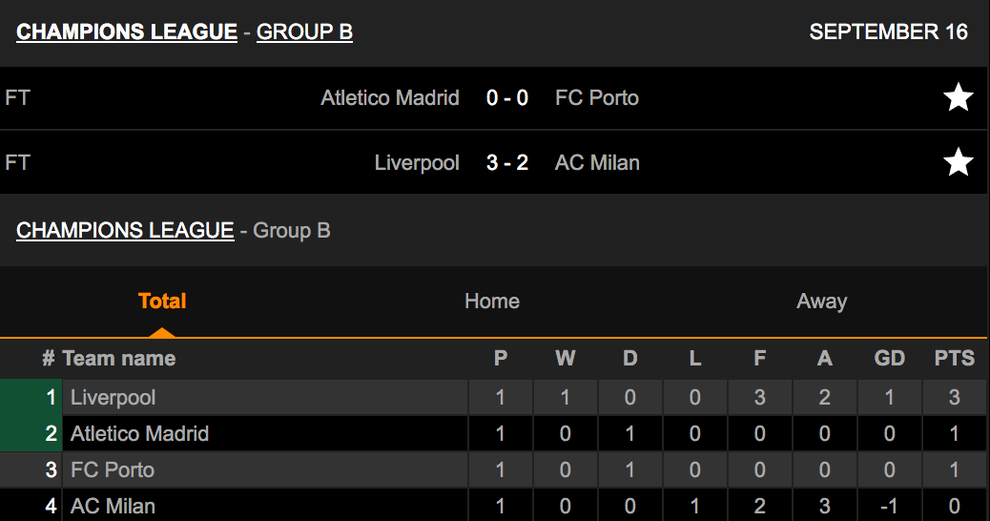Open the top CHAMPIONS LEAGUE link
Image resolution: width=990 pixels, height=521 pixels.
[x=127, y=32]
